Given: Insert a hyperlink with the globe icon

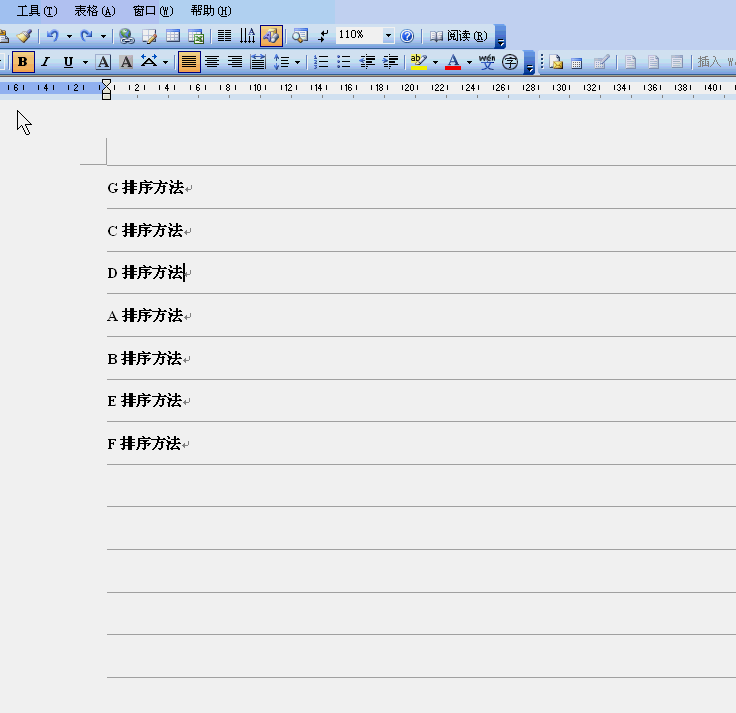Looking at the screenshot, I should pos(126,36).
